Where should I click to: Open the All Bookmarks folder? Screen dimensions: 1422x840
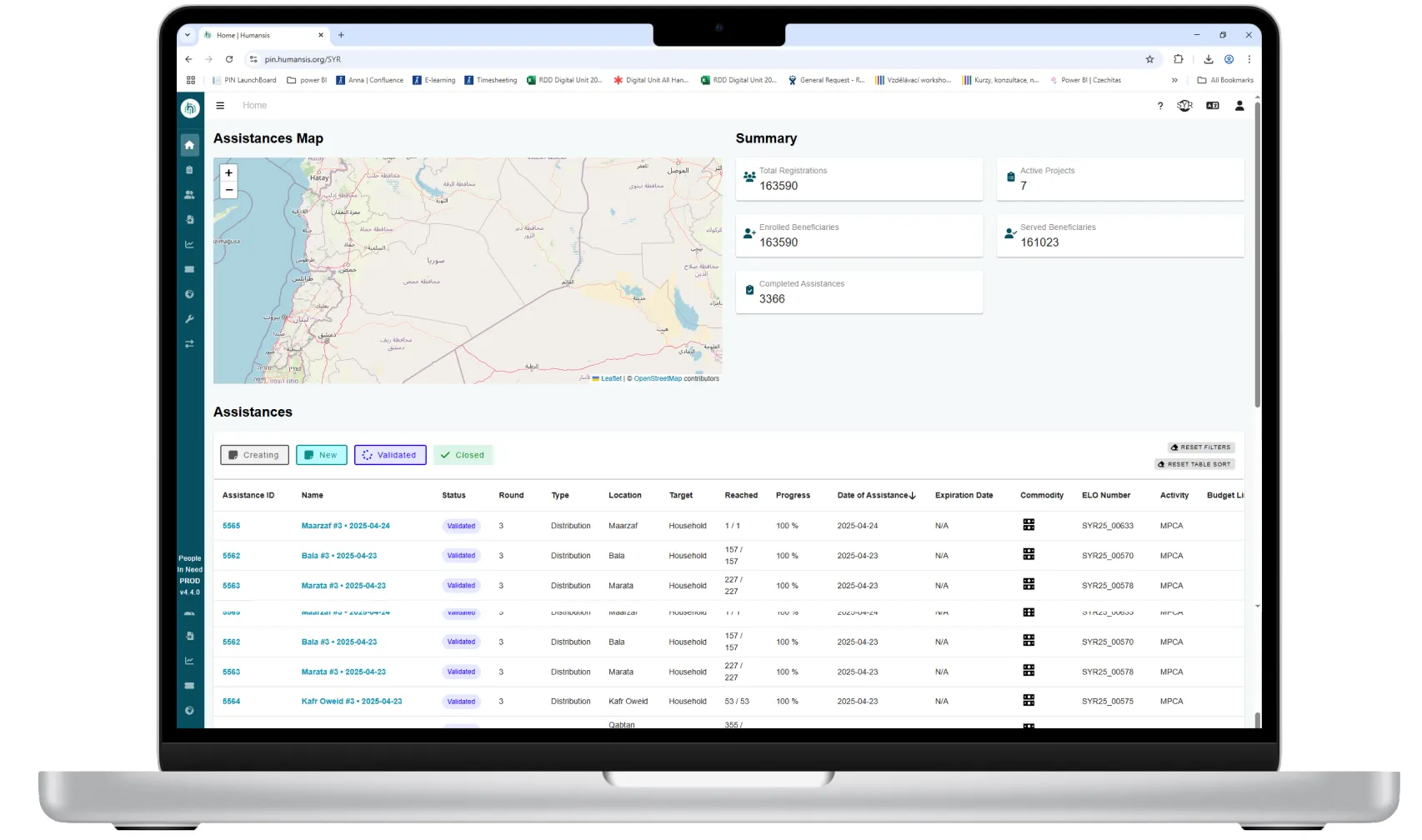[x=1225, y=80]
